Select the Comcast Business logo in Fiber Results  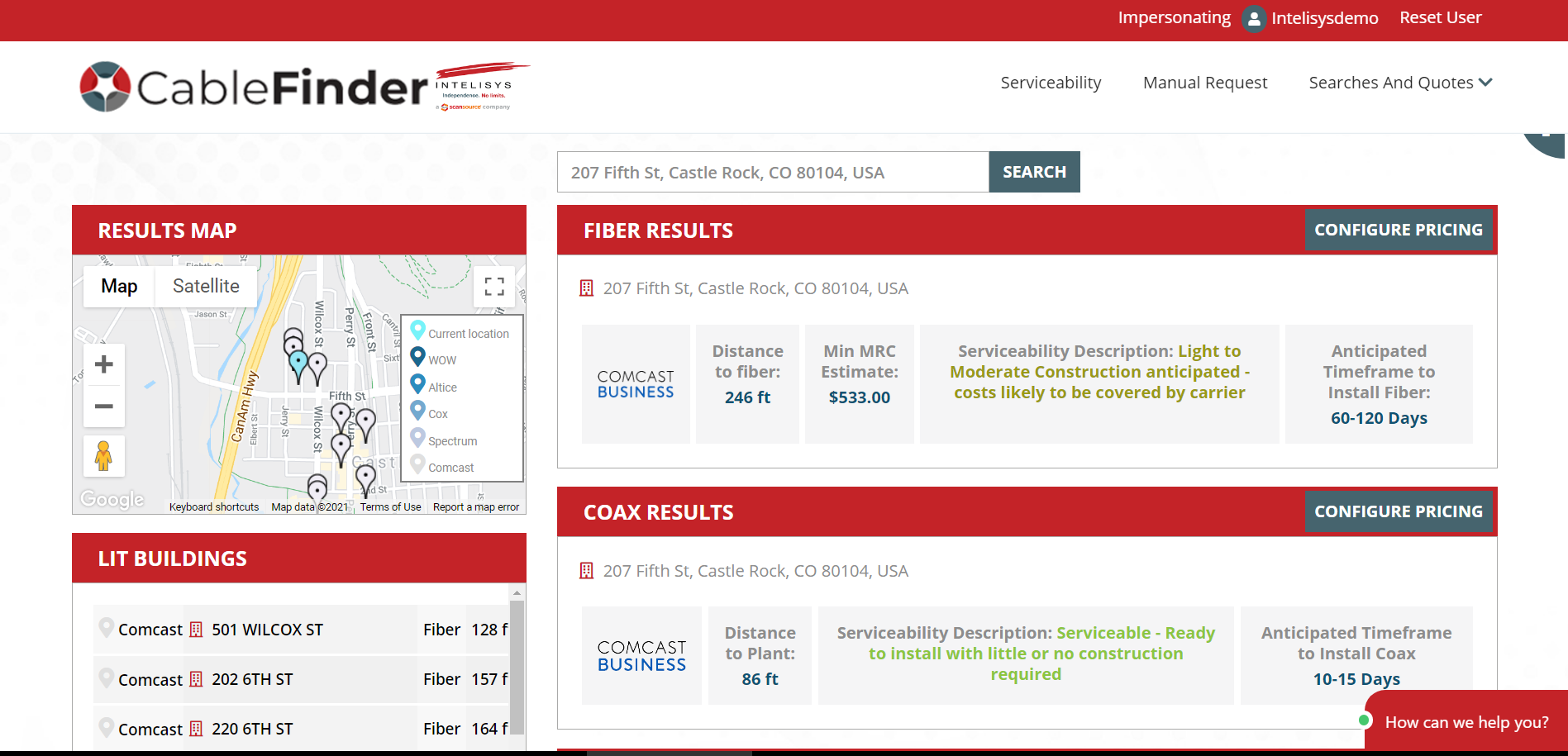point(636,383)
